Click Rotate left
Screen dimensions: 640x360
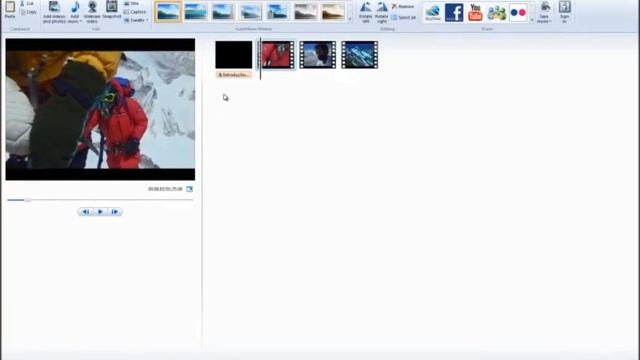pyautogui.click(x=366, y=12)
